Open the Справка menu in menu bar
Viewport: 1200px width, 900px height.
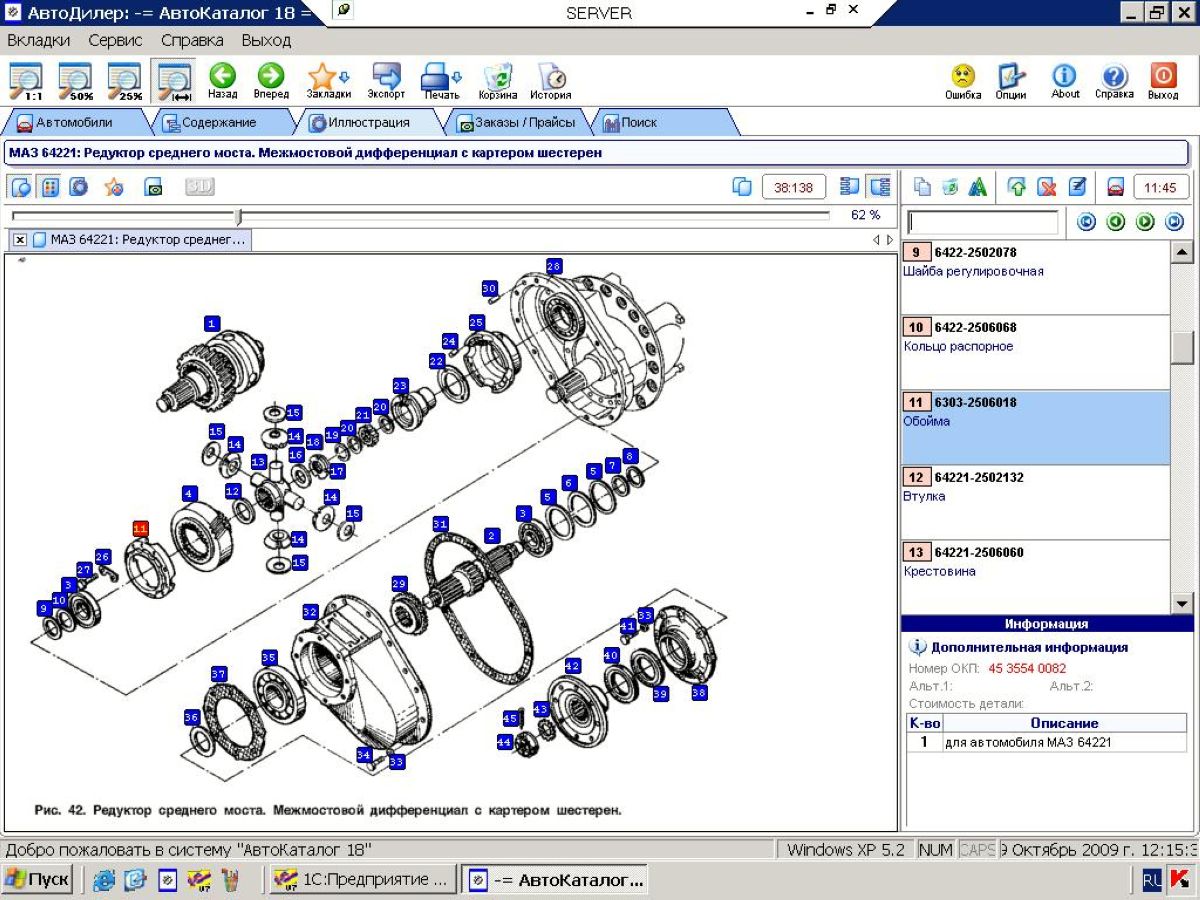192,41
